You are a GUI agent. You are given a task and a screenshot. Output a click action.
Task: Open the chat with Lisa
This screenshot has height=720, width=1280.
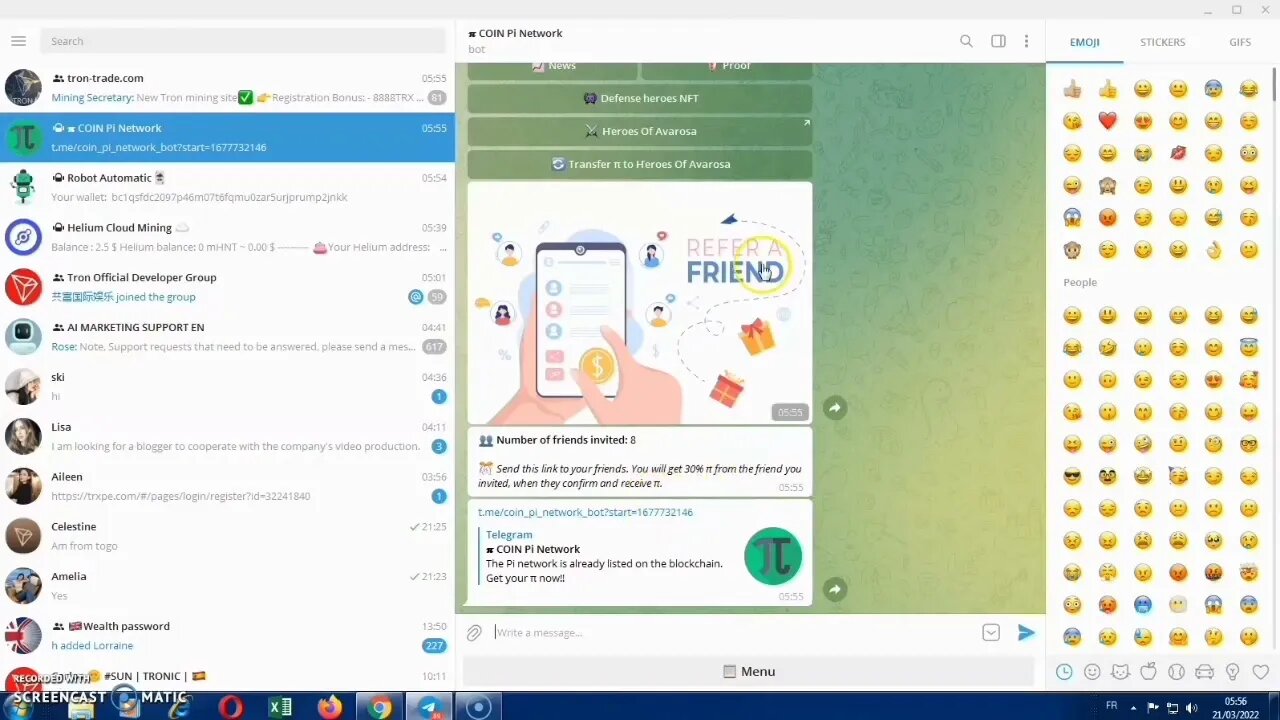(x=227, y=436)
